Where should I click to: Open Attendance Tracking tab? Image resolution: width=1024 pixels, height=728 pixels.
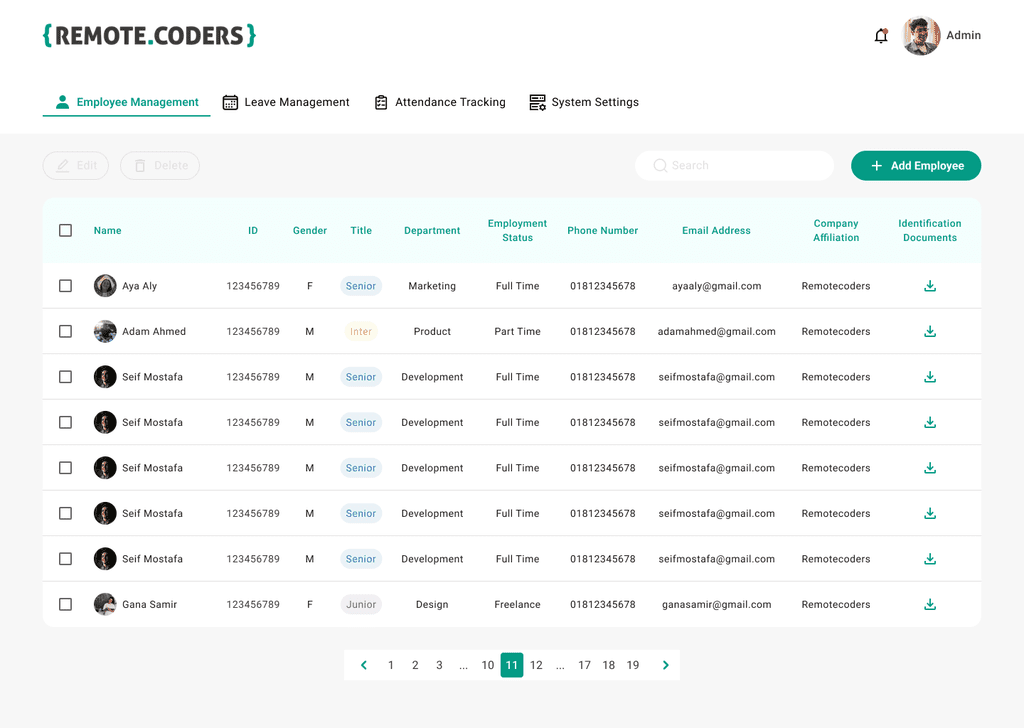[440, 103]
